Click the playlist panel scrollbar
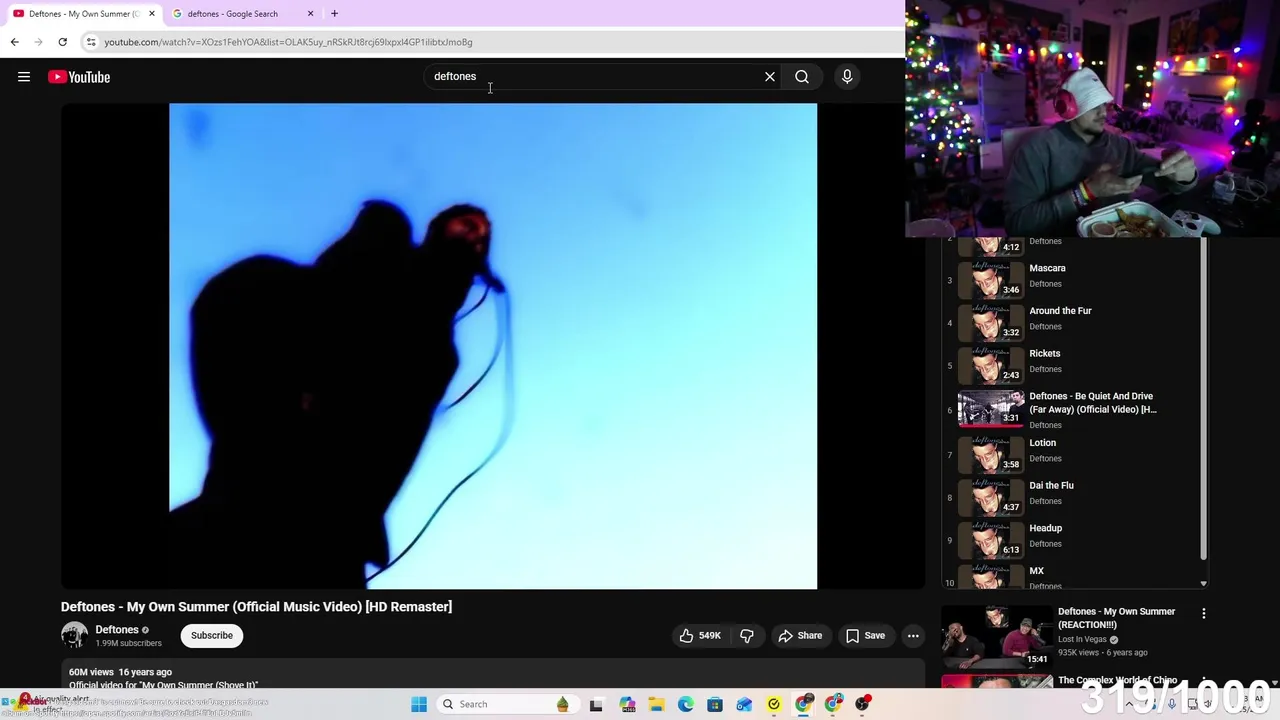The height and width of the screenshot is (720, 1280). 1204,400
